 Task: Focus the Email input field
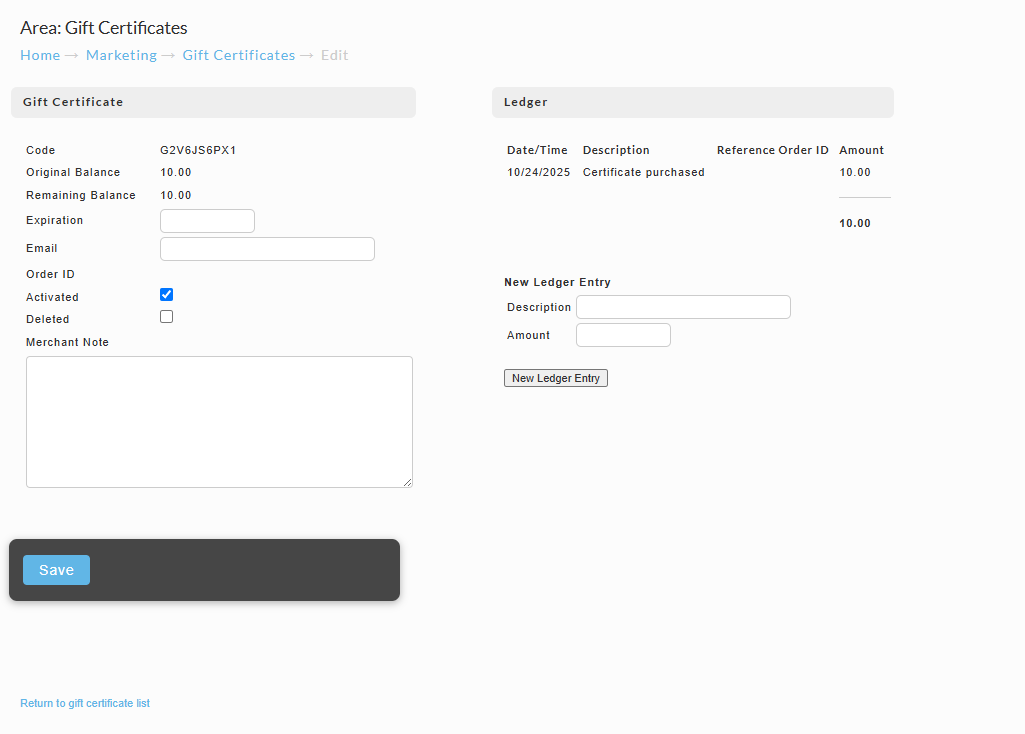pyautogui.click(x=267, y=249)
